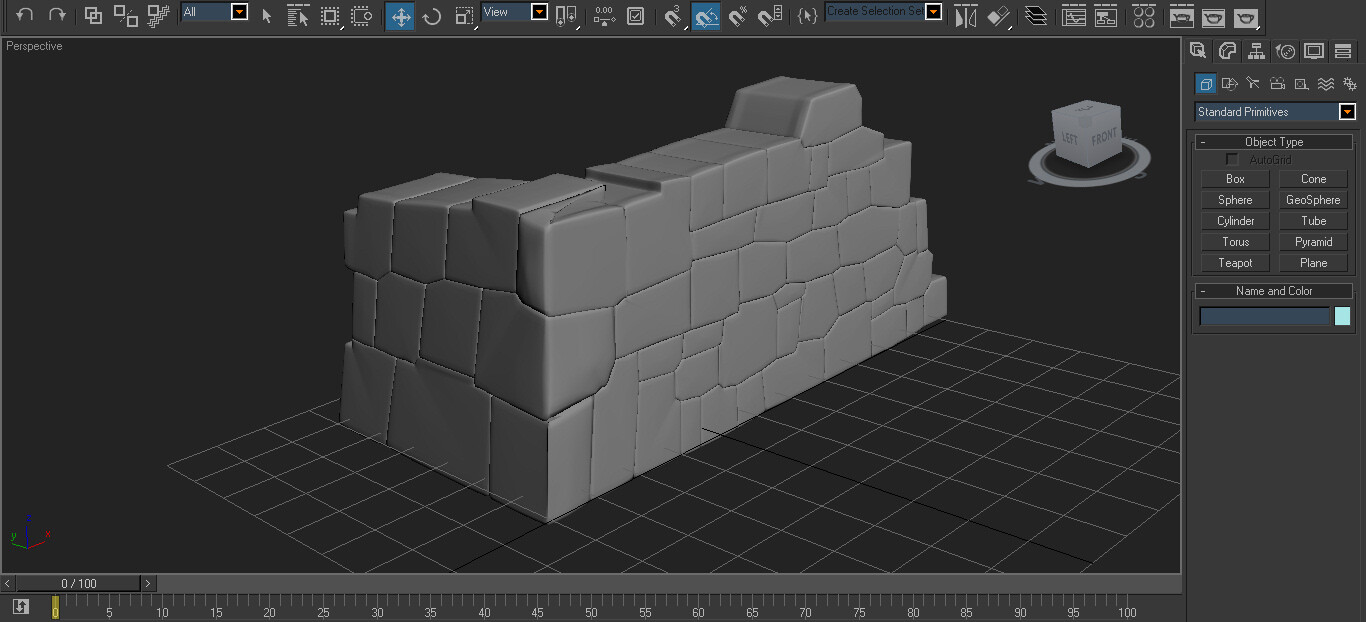Select the Systems category icon

pyautogui.click(x=1349, y=84)
